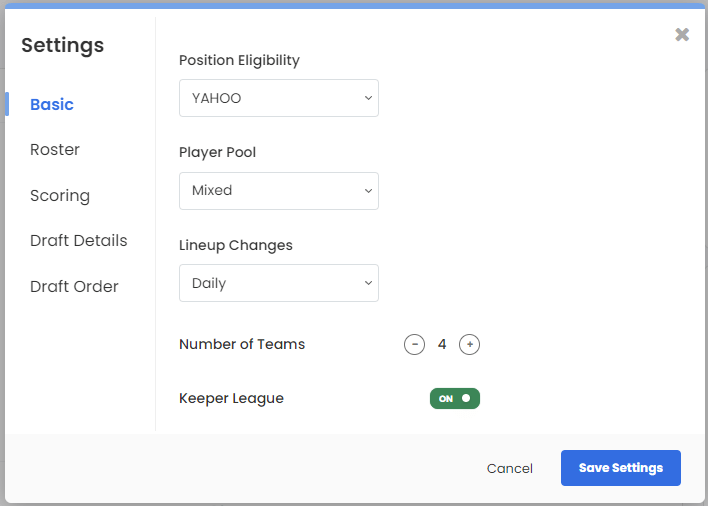Click the Position Eligibility label
This screenshot has width=708, height=506.
pos(239,60)
